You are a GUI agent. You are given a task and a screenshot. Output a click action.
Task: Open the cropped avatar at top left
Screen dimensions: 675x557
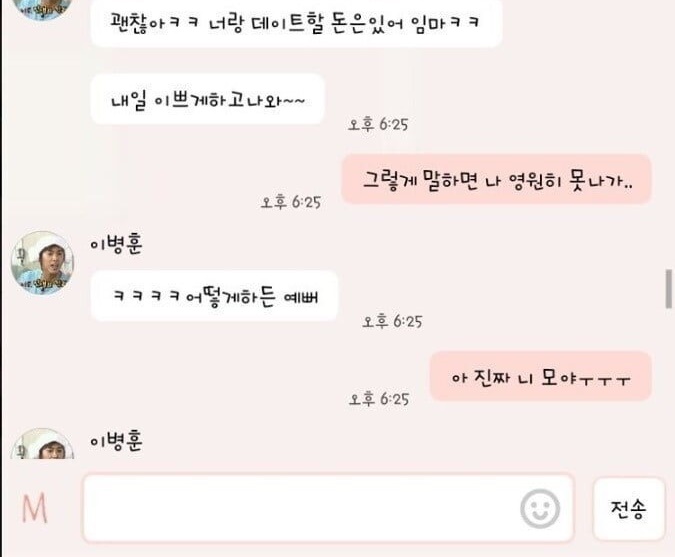tap(42, 9)
